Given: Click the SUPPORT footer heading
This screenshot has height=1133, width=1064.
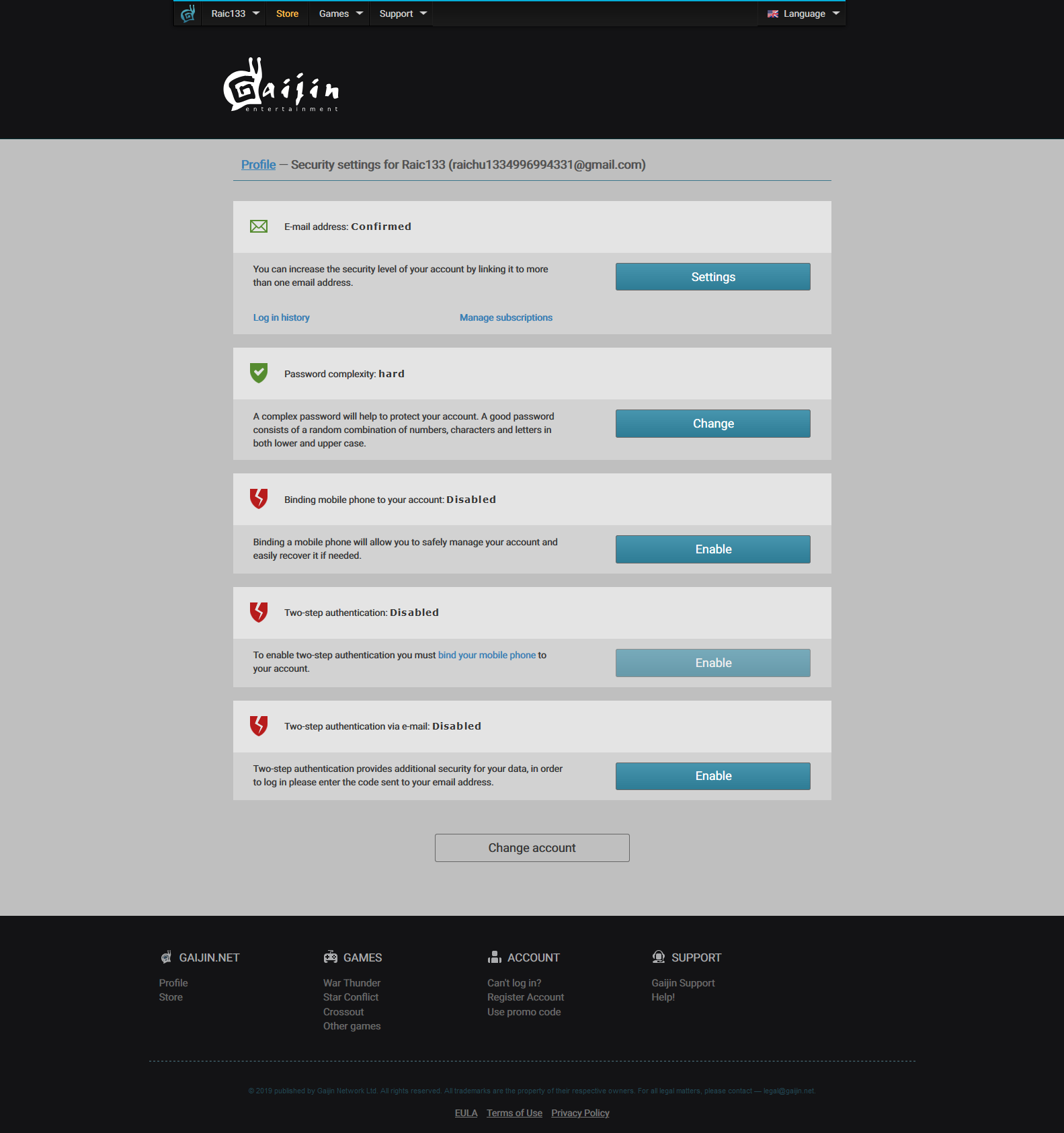Looking at the screenshot, I should coord(696,958).
